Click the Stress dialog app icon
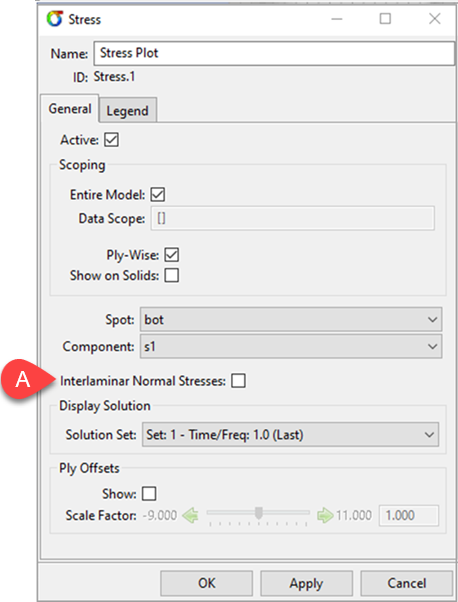458x602 pixels. 55,19
